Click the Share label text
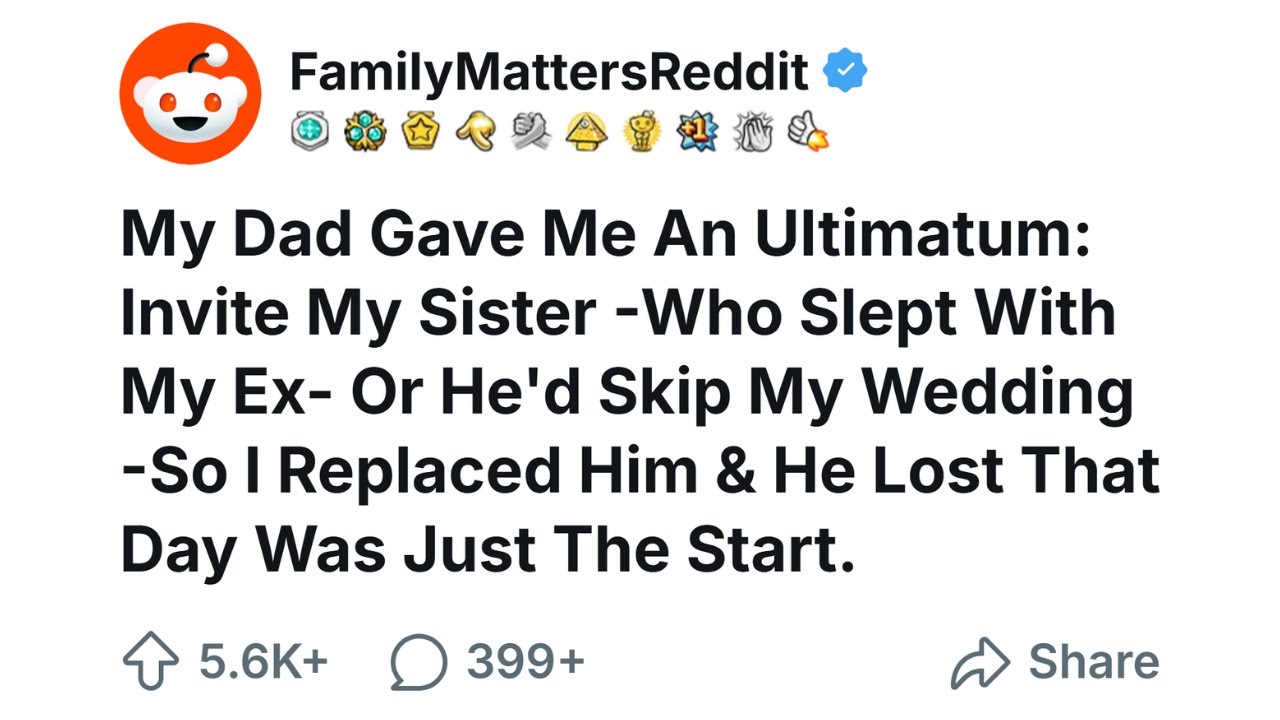 (1094, 662)
